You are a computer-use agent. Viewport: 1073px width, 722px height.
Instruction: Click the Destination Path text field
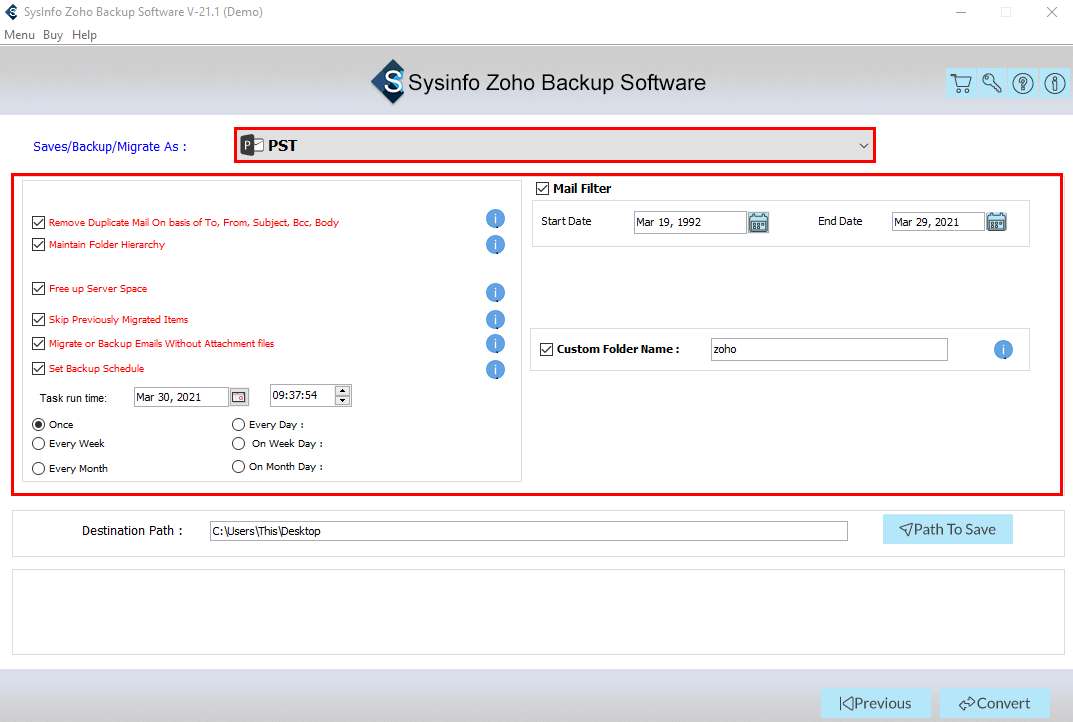[x=528, y=531]
